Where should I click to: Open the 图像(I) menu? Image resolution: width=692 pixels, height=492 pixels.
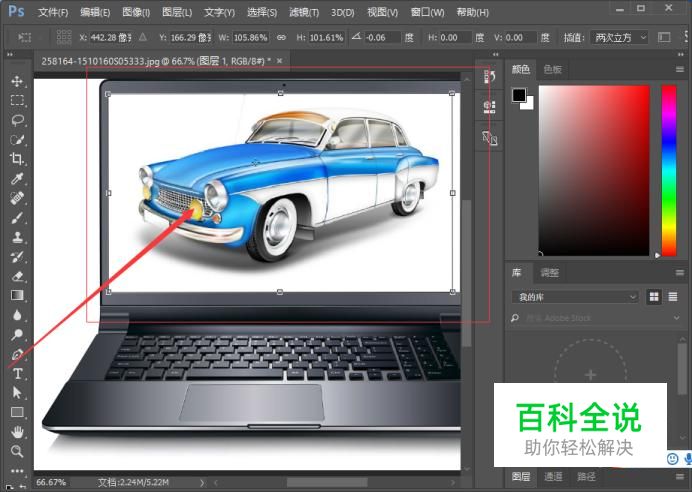tap(136, 12)
